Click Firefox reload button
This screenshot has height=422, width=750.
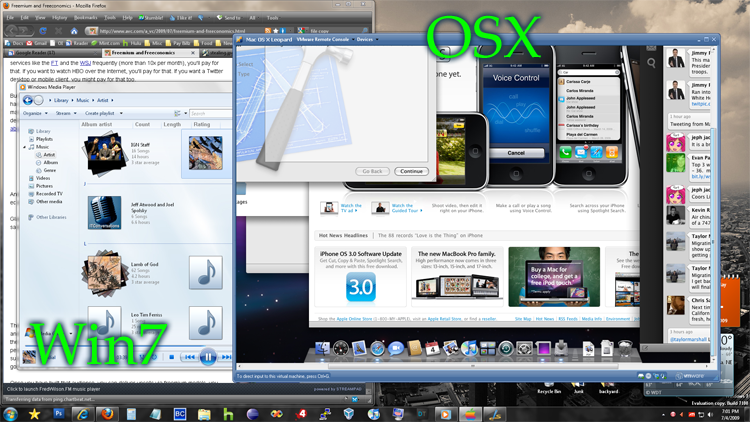click(43, 31)
